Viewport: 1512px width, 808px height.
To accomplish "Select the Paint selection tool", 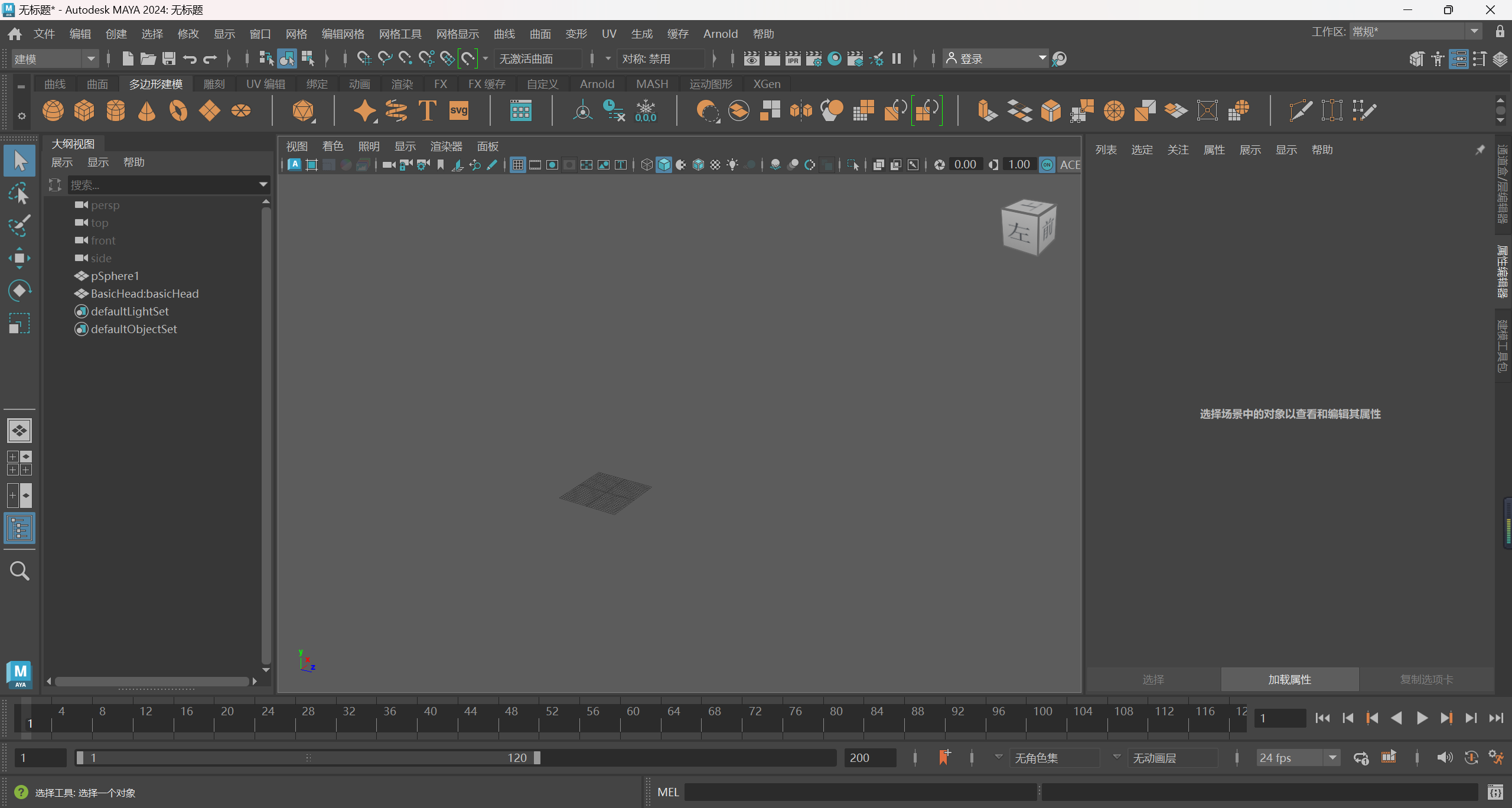I will (19, 226).
